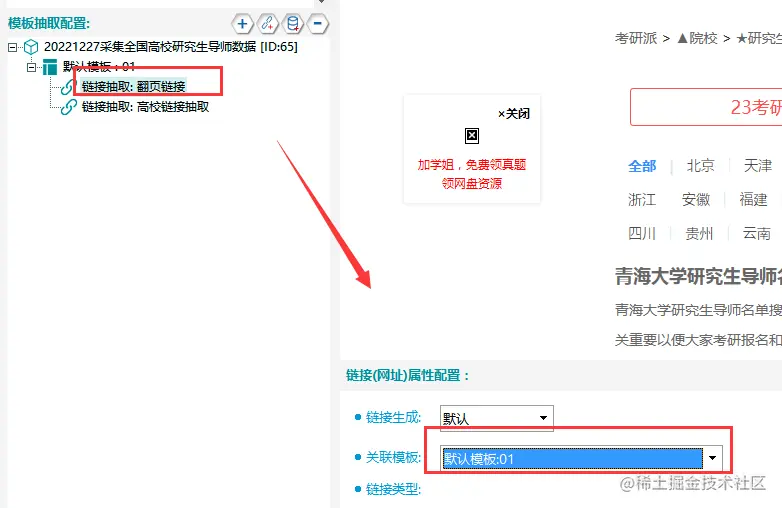Screen dimensions: 782x508
Task: Click the 链接类型 label
Action: [393, 490]
